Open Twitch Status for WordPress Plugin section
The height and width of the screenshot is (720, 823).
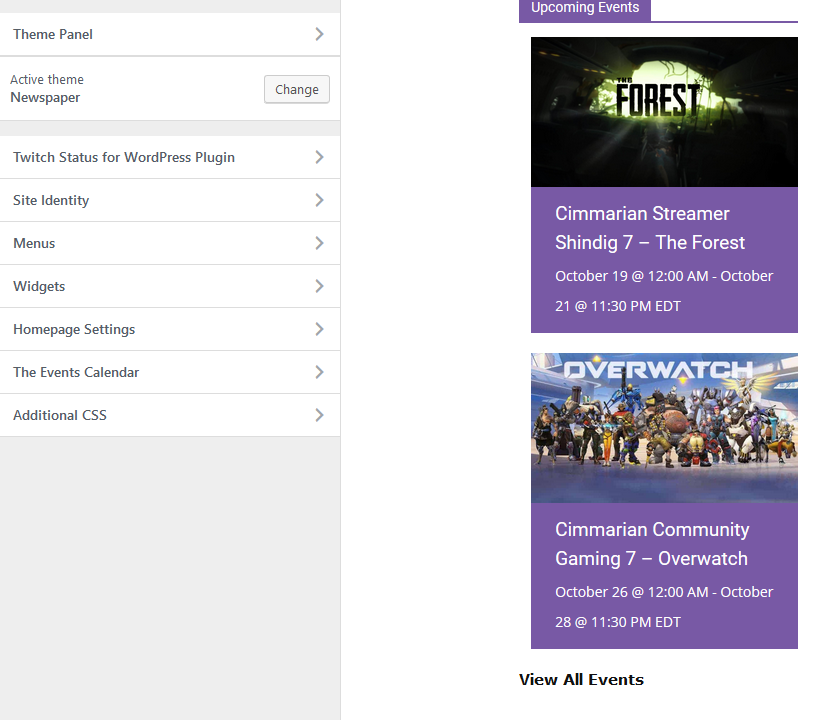[170, 157]
